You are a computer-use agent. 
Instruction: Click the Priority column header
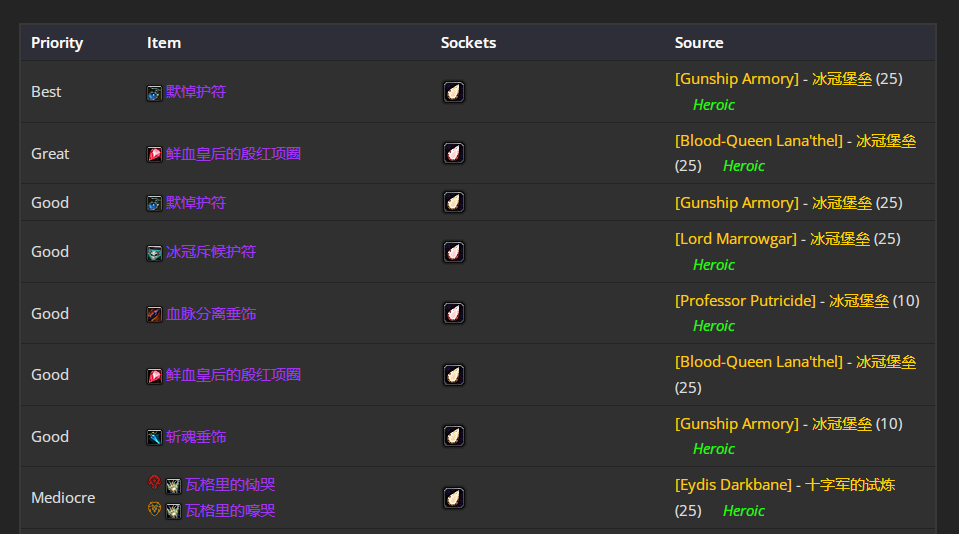[57, 43]
